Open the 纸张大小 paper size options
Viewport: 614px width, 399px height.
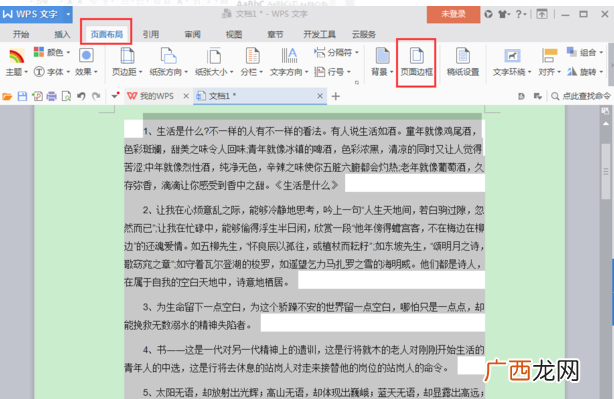pos(214,62)
